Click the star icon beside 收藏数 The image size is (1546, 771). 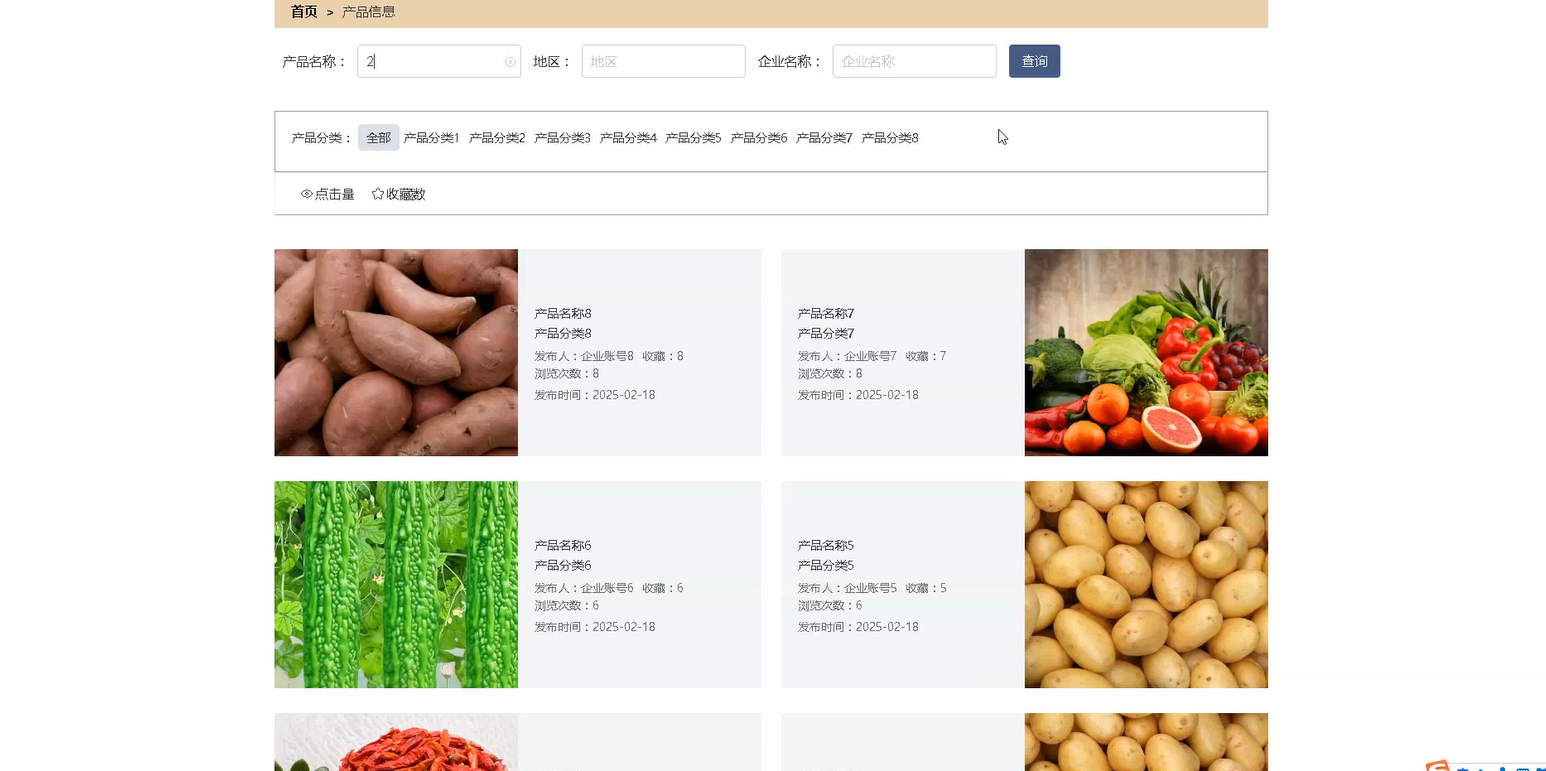[377, 193]
